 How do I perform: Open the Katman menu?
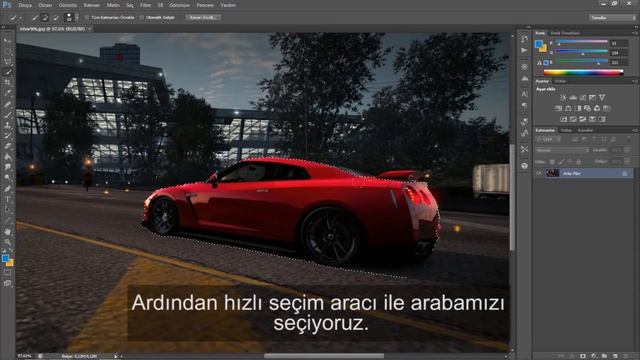[x=92, y=5]
